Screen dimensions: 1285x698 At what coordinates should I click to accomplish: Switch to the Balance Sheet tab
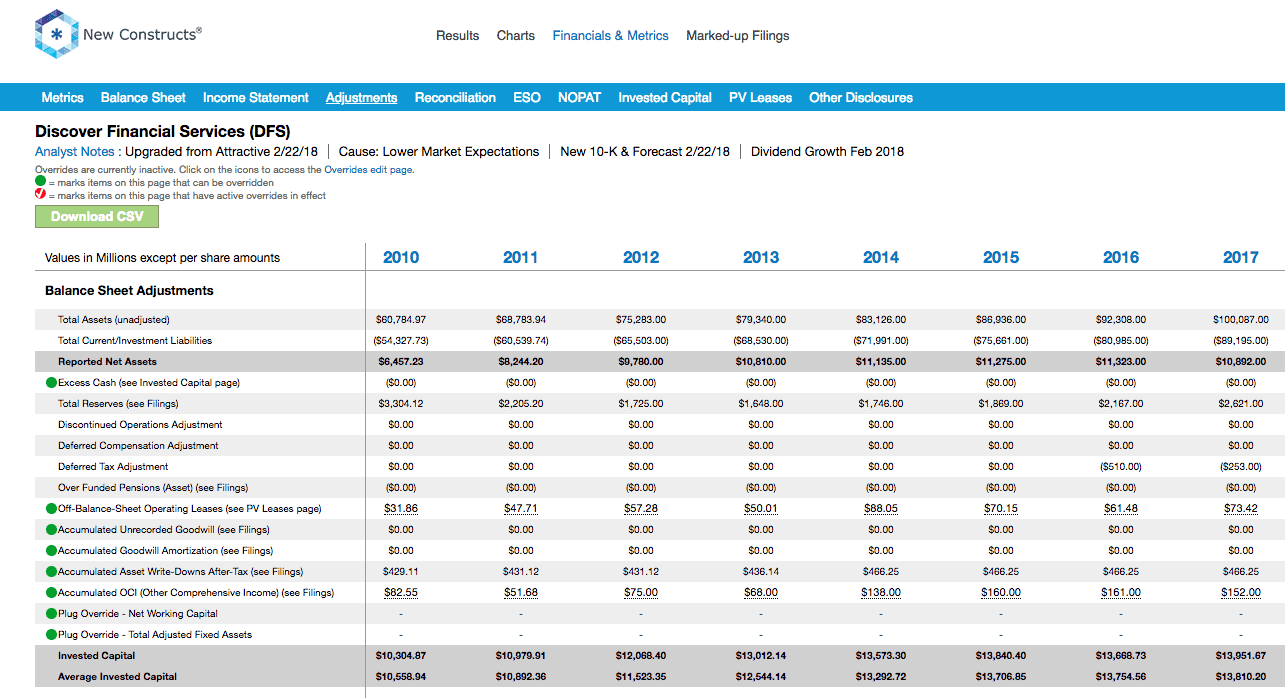coord(143,97)
